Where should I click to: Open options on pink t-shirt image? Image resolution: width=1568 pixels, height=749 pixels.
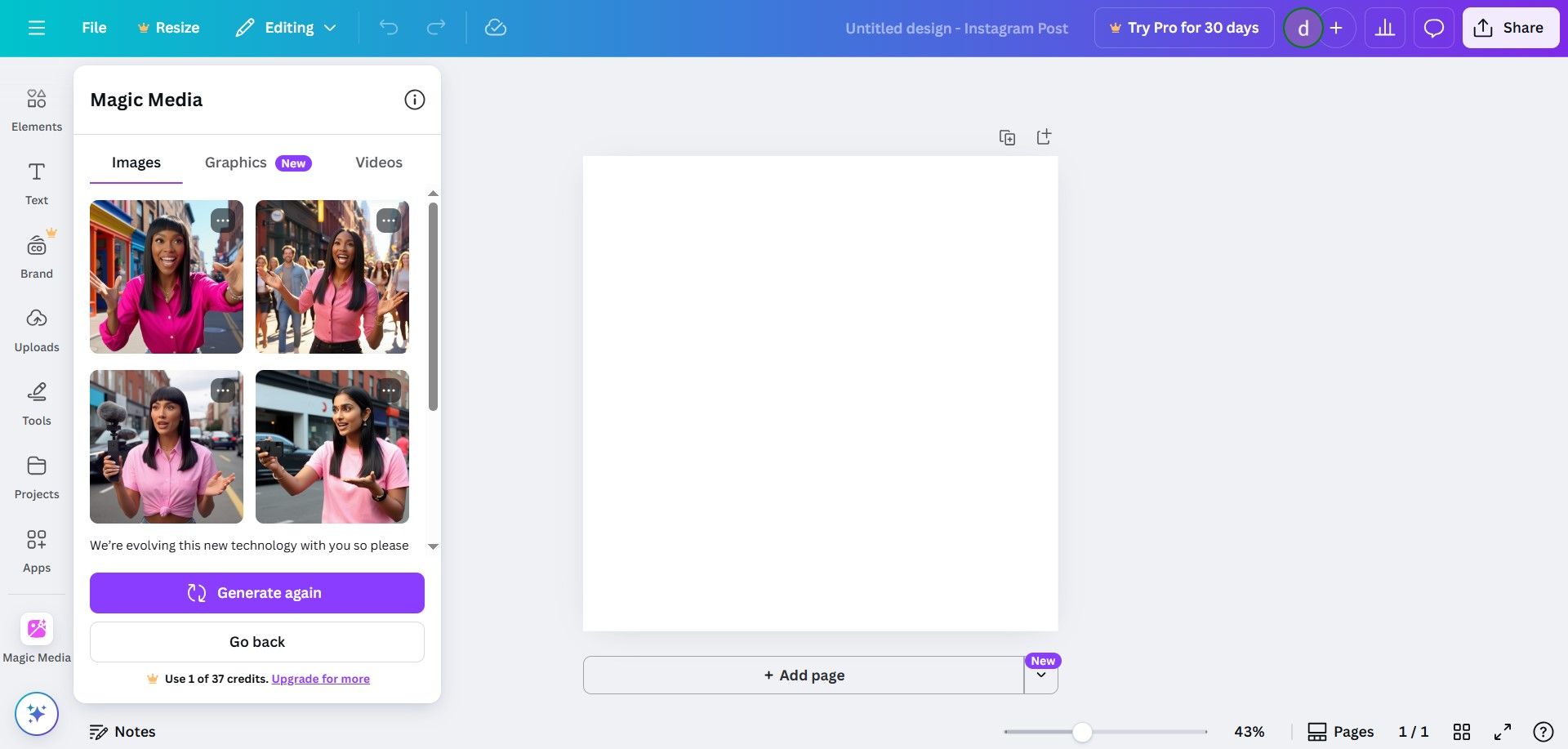click(389, 390)
